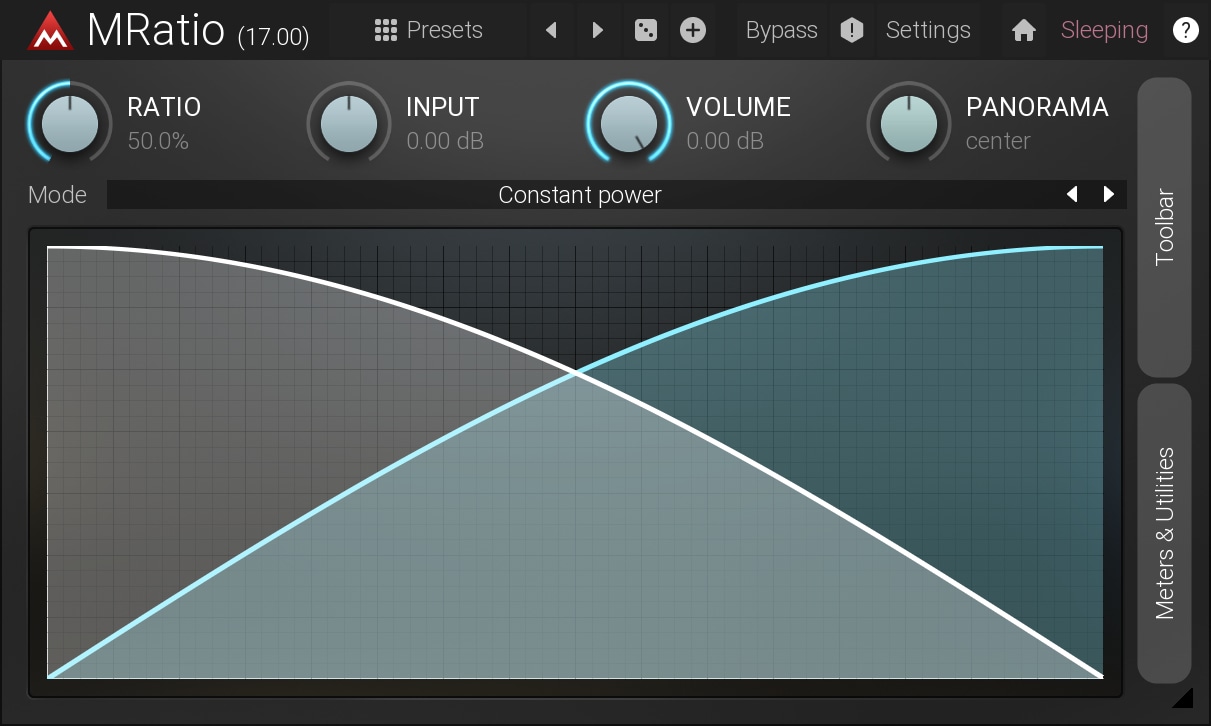1211x726 pixels.
Task: Switch to the previous mode with left arrow
Action: pyautogui.click(x=1072, y=195)
